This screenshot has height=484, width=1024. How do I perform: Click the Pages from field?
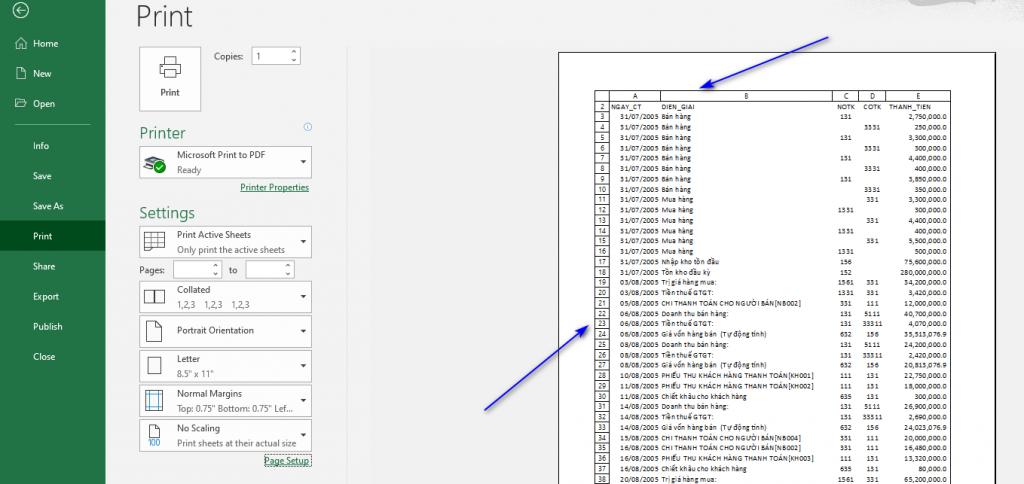(x=193, y=269)
